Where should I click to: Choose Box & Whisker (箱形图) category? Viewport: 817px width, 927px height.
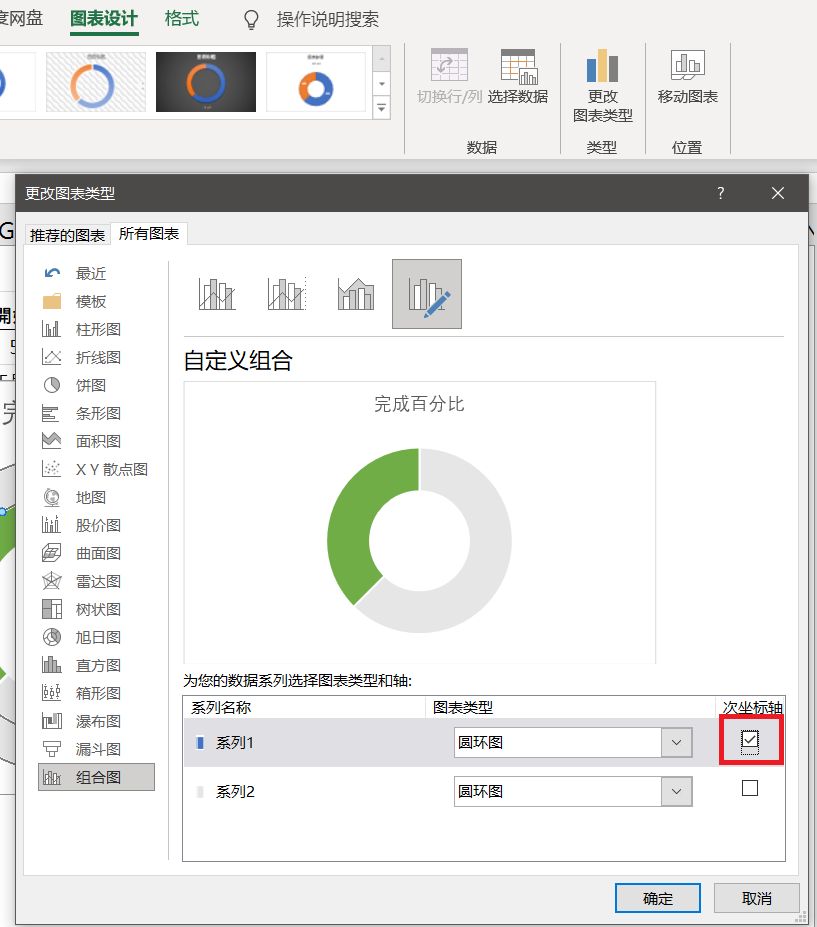96,693
